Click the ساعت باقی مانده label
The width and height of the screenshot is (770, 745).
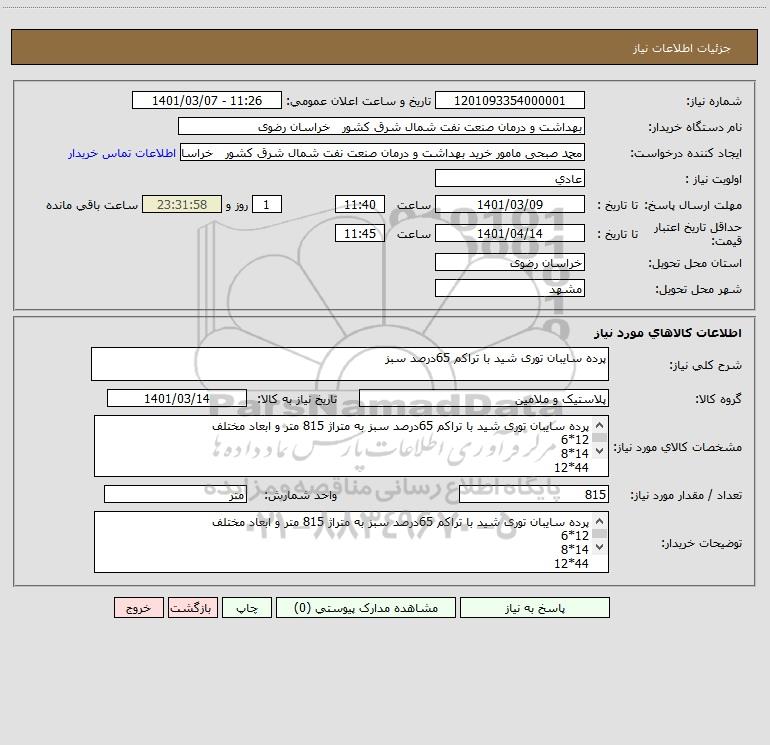coord(92,205)
